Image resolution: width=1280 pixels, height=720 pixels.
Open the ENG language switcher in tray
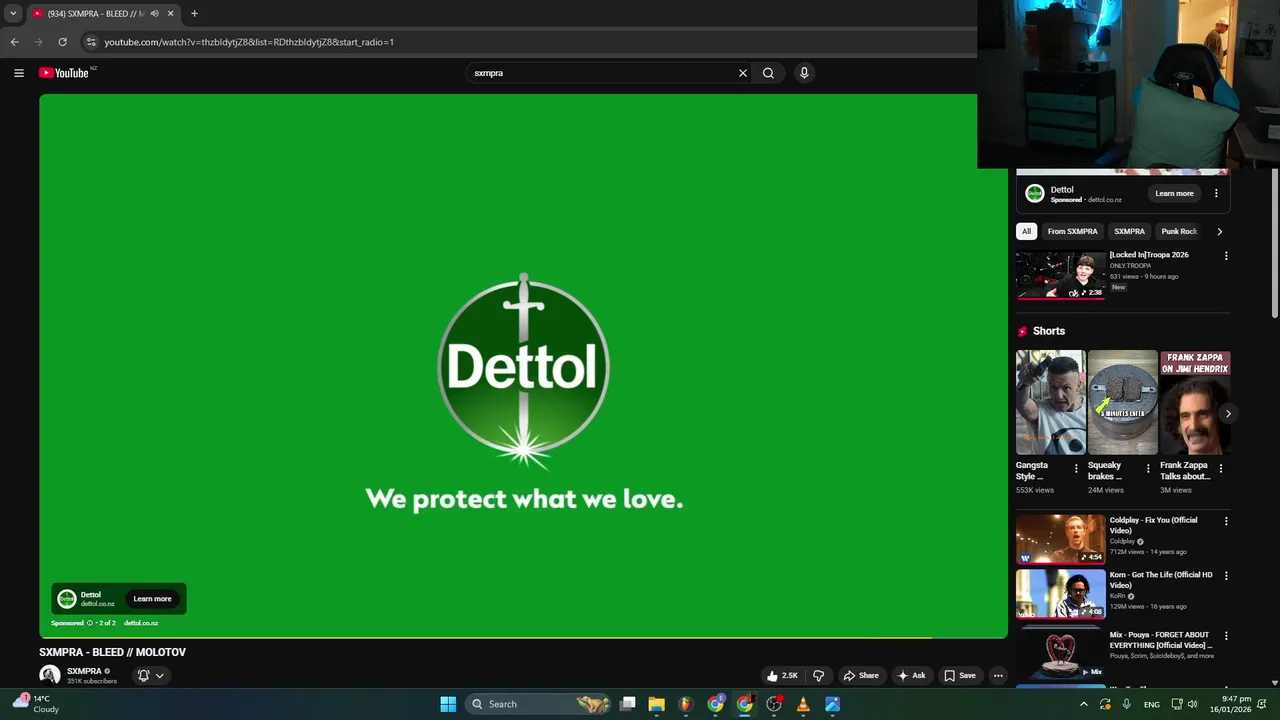(x=1152, y=704)
